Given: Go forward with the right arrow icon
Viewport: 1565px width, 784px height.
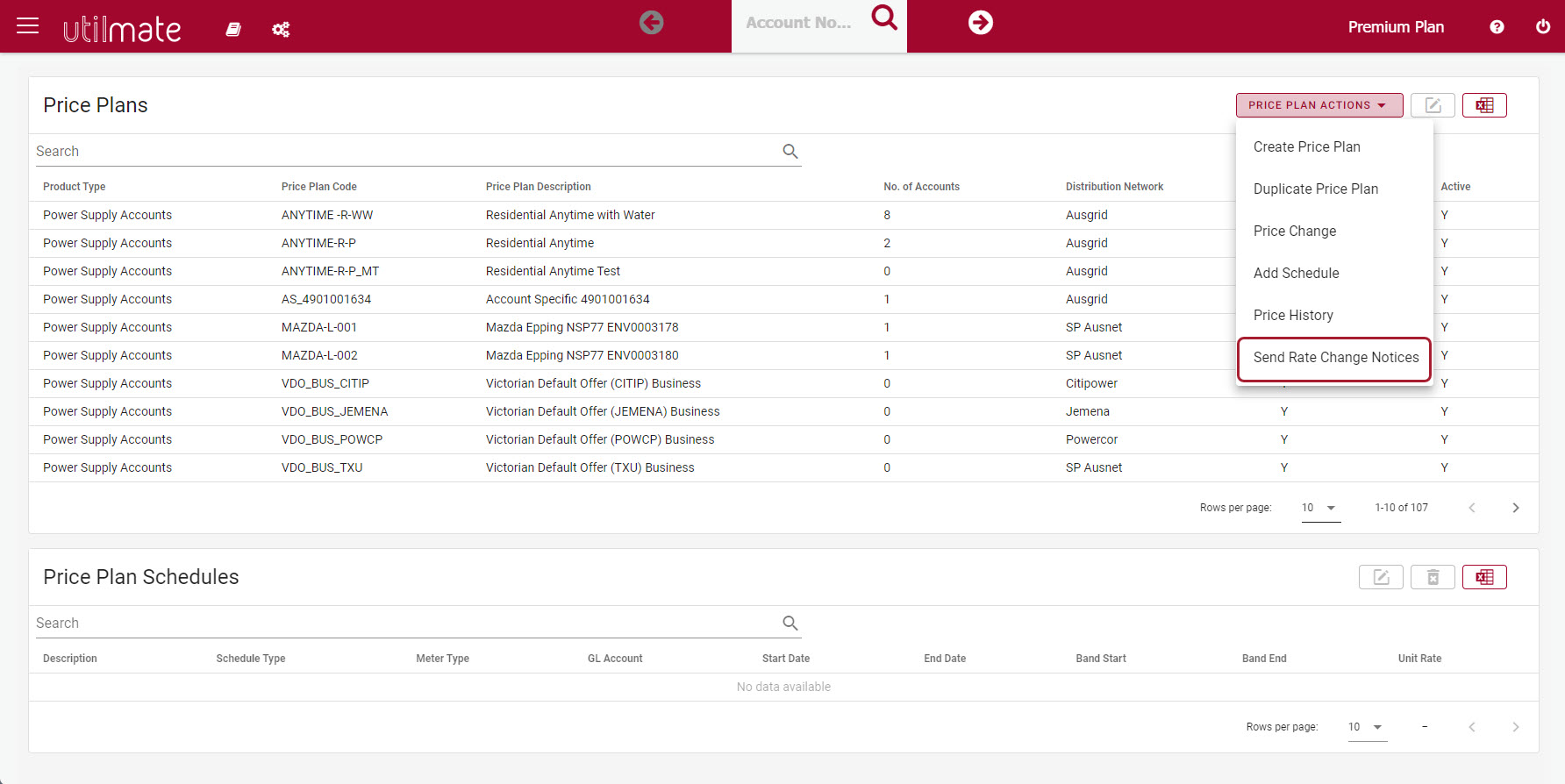Looking at the screenshot, I should tap(981, 22).
